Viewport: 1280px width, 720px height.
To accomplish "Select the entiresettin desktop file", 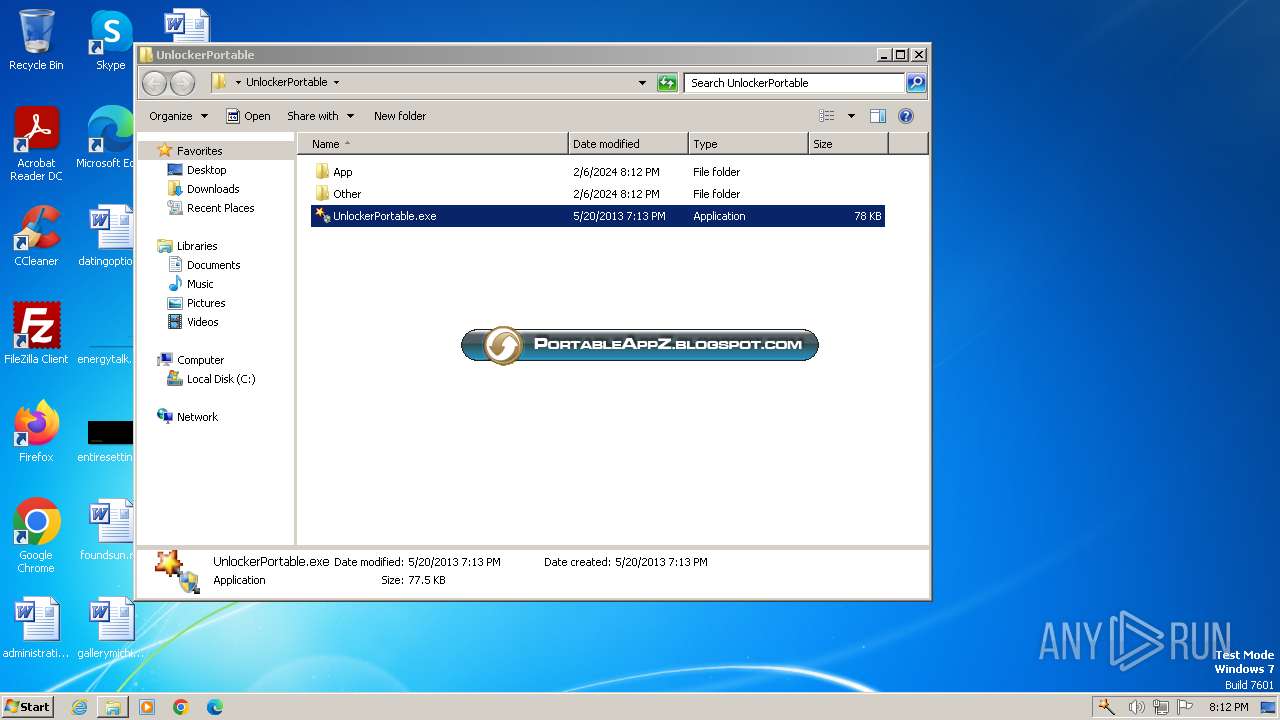I will [x=107, y=440].
